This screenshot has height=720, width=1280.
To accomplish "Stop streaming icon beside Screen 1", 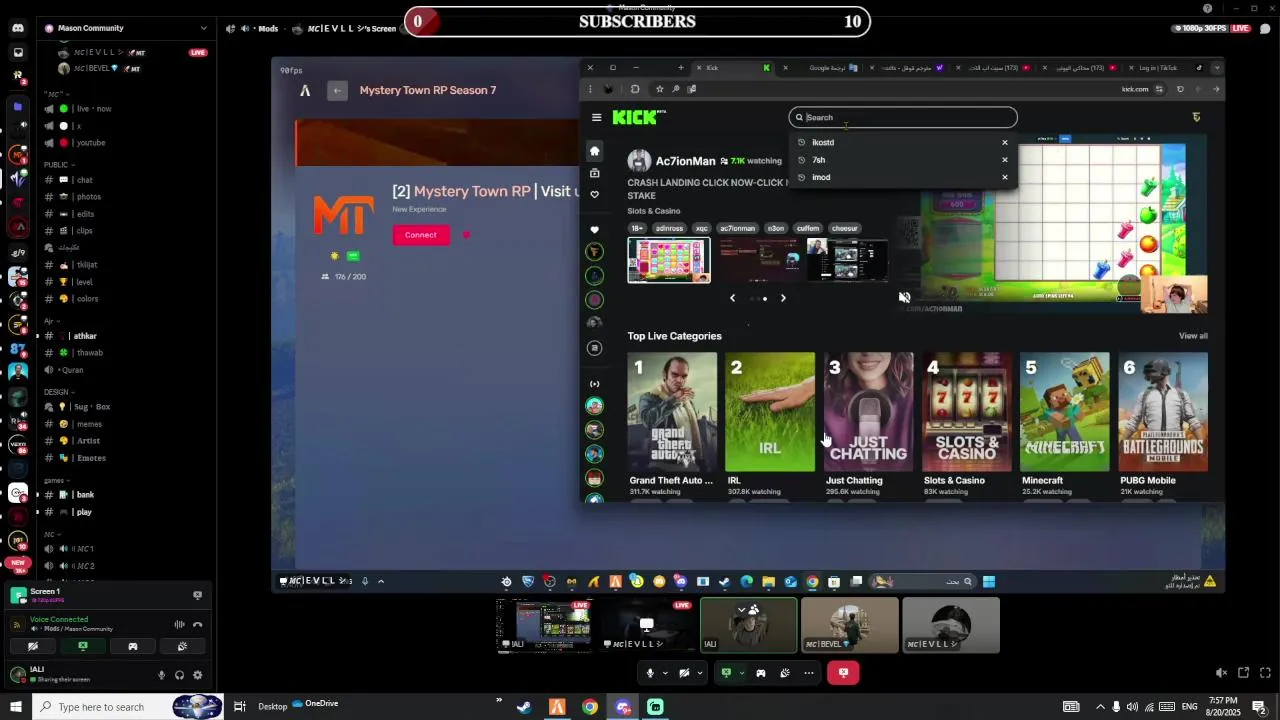I will (197, 595).
